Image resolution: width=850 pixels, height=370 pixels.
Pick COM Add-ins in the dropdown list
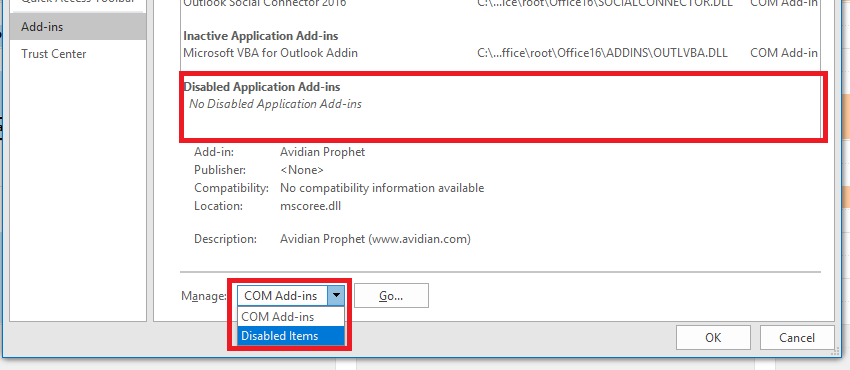coord(291,317)
